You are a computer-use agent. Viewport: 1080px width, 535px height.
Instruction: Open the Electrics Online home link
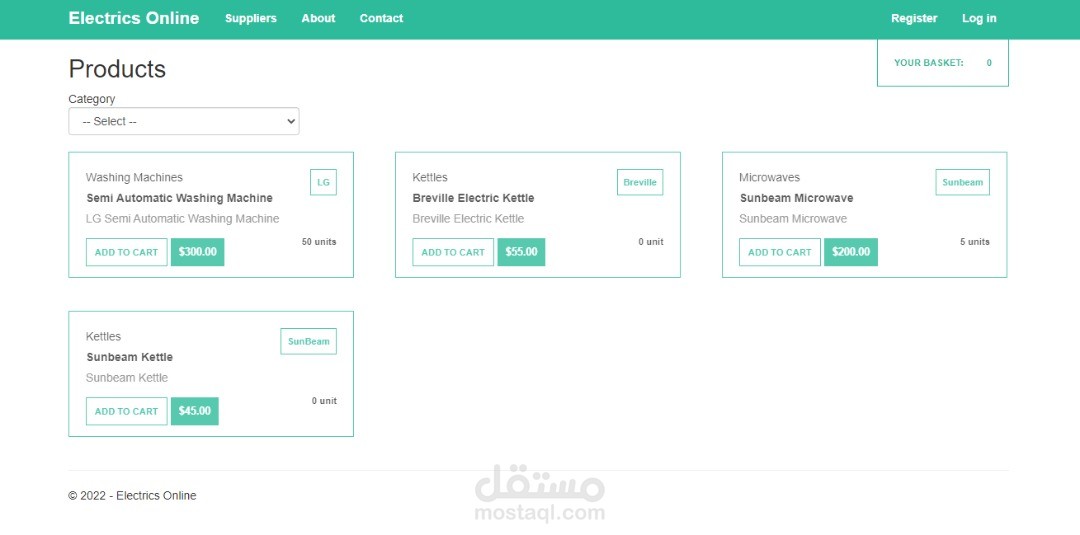click(x=134, y=19)
